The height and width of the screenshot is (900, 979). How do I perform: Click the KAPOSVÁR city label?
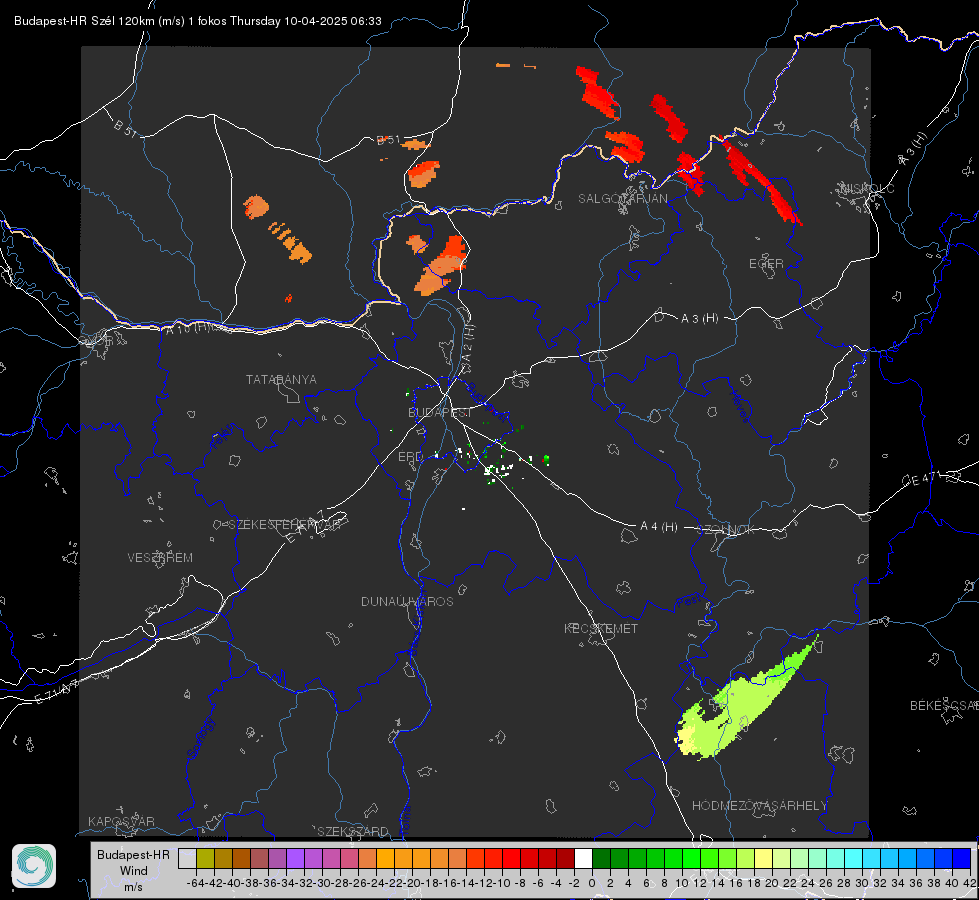pos(121,821)
